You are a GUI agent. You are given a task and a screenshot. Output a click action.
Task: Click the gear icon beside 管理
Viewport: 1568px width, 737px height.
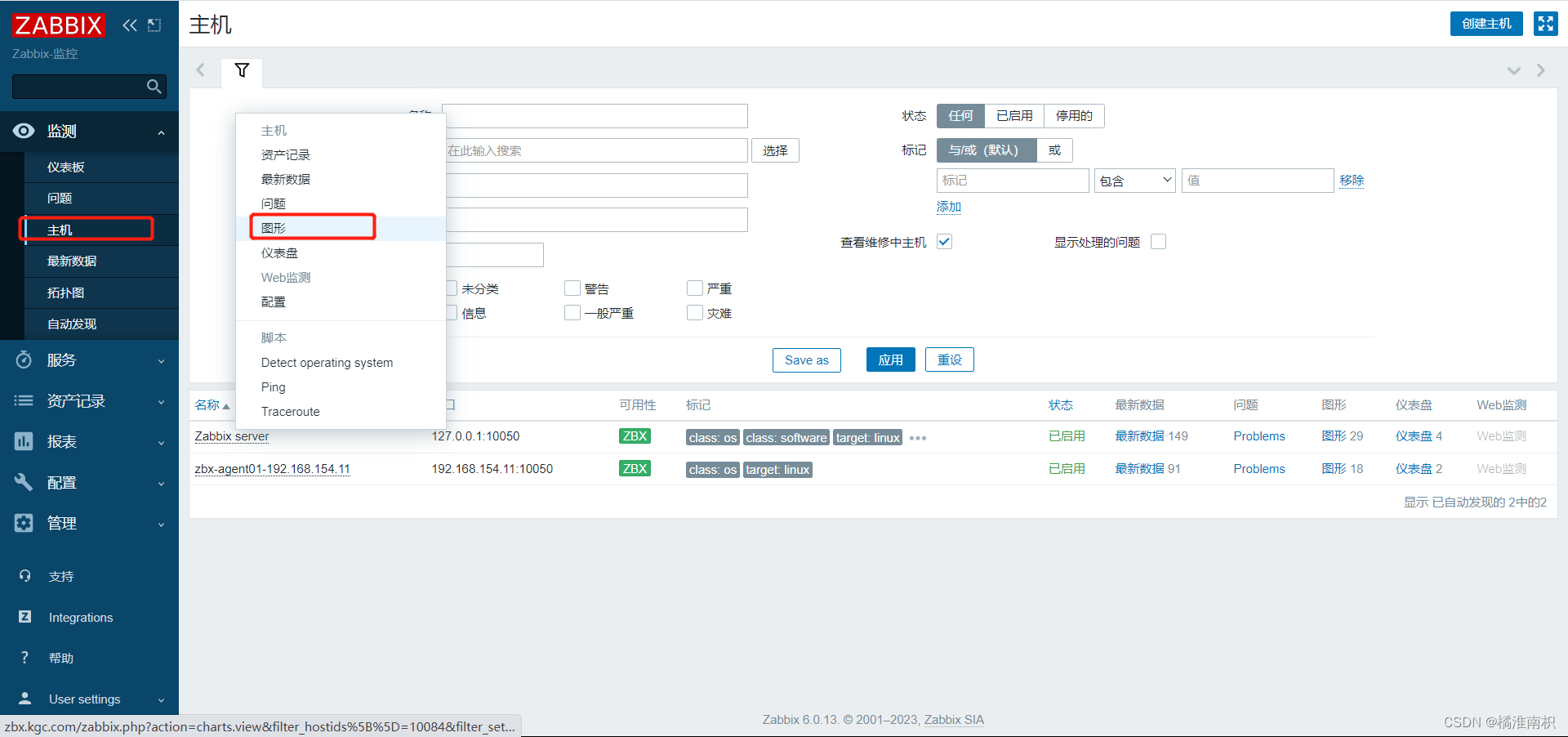click(24, 523)
